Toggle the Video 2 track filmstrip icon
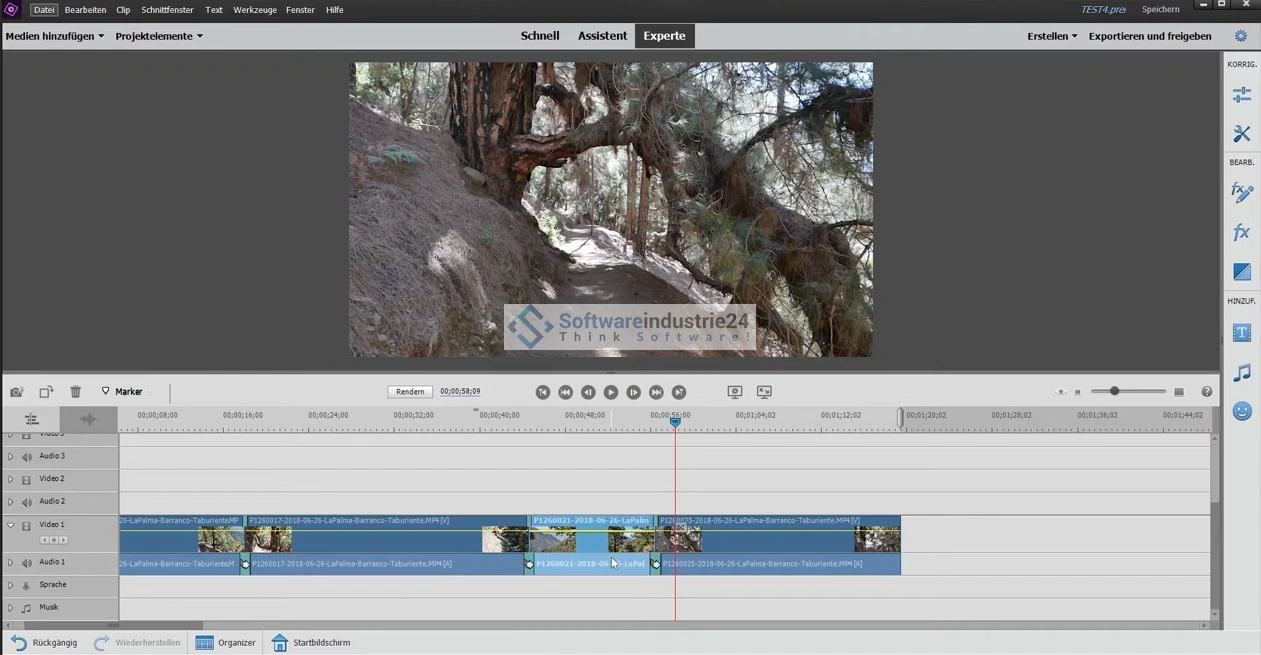Screen dimensions: 1261x655 [27, 480]
